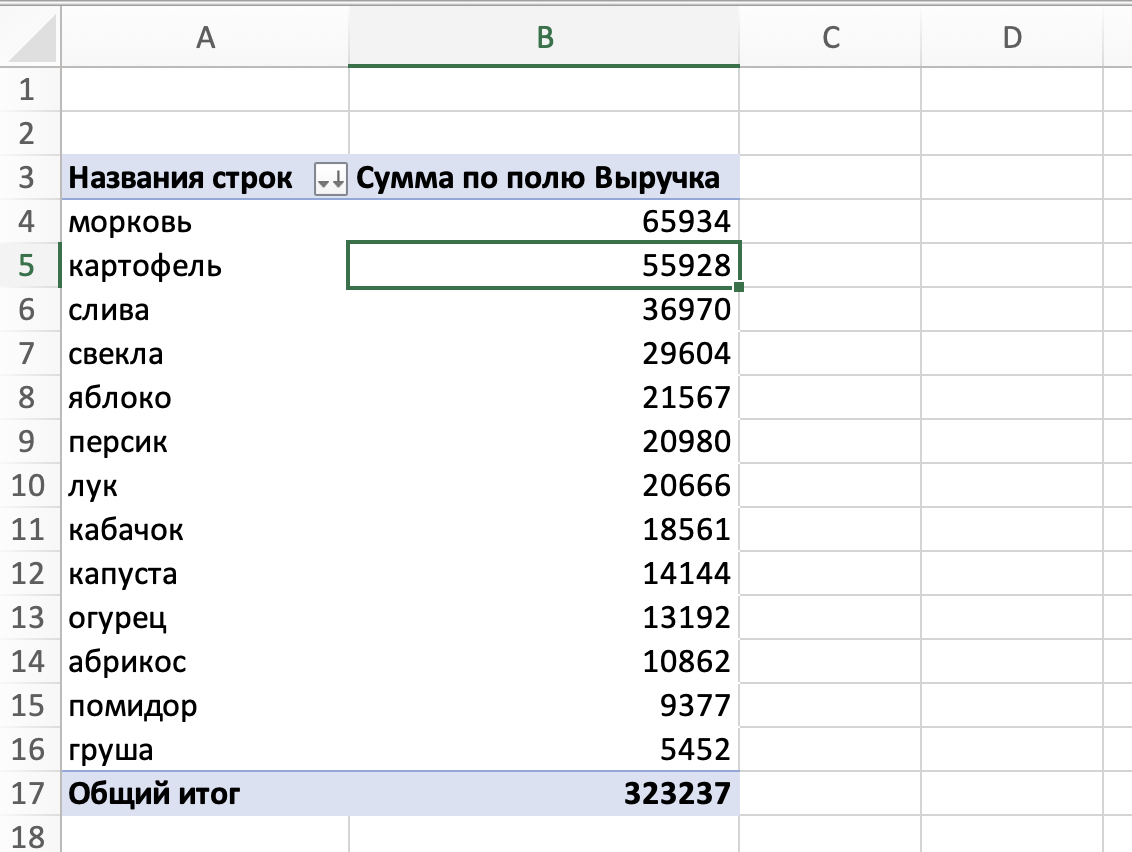Select the revenue value 65934
The image size is (1132, 852).
(544, 222)
